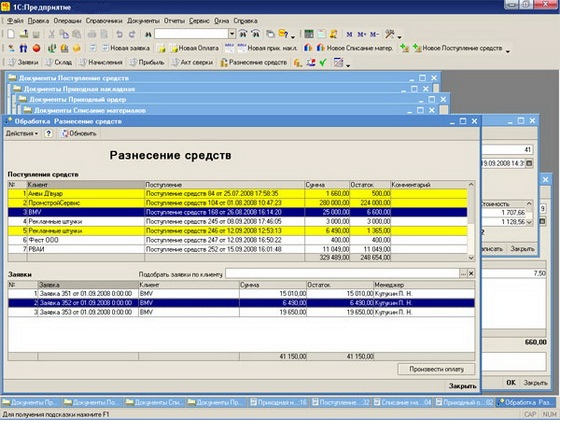
Task: Click Новая Оплата in the toolbar
Action: (194, 48)
